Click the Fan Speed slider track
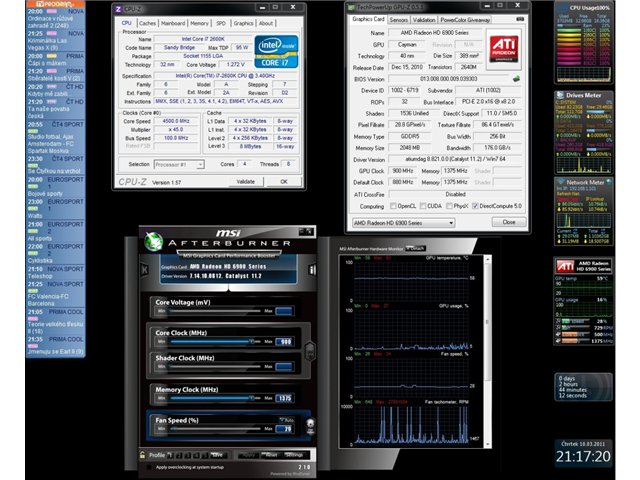The height and width of the screenshot is (480, 640). (x=215, y=429)
